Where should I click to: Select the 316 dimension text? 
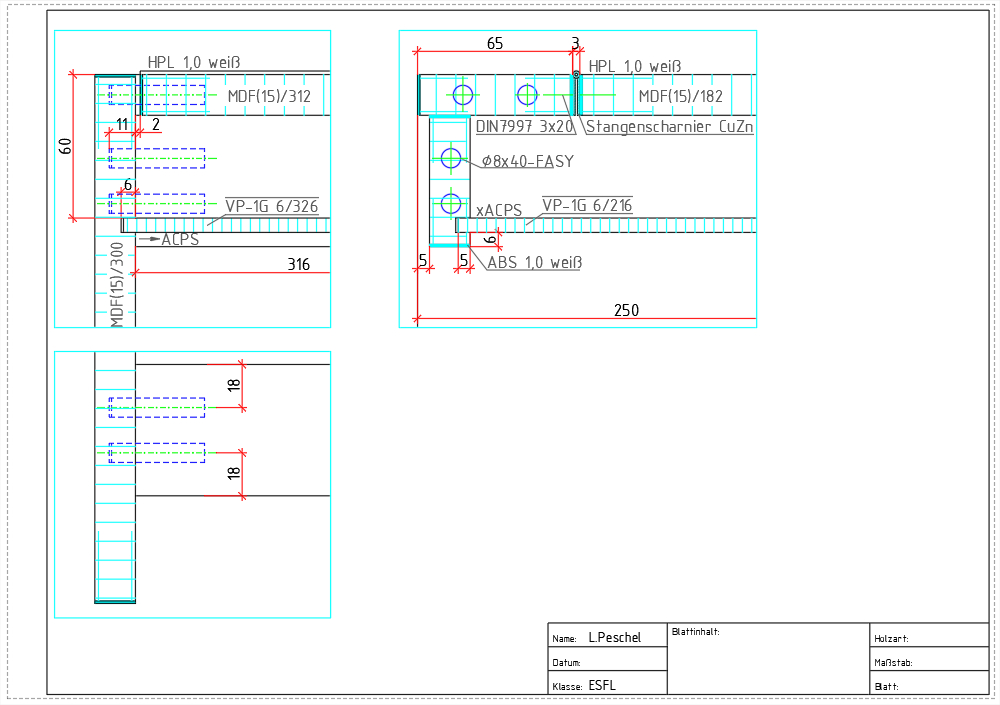click(x=298, y=265)
